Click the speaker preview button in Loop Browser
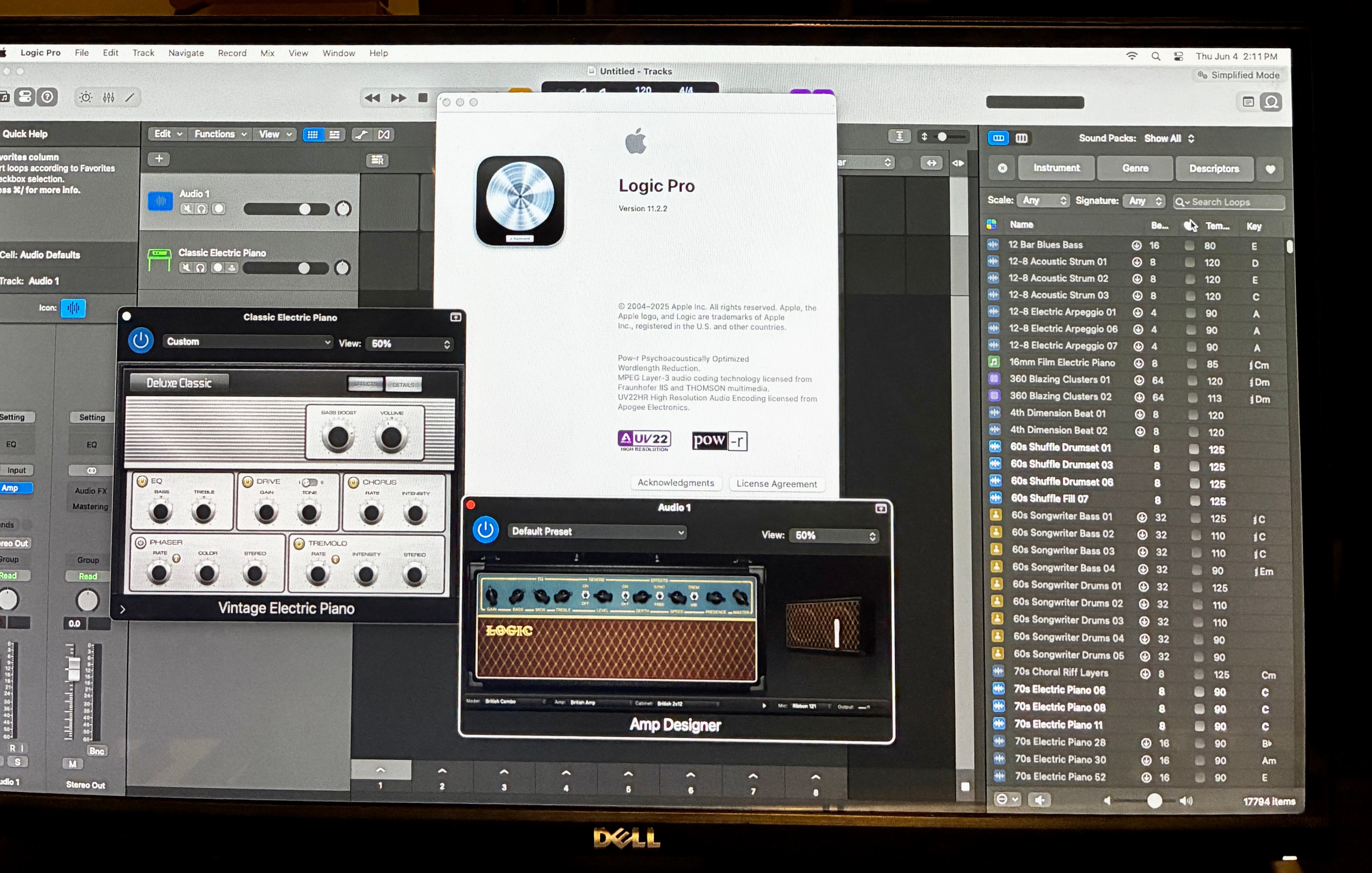The height and width of the screenshot is (873, 1372). click(1039, 800)
